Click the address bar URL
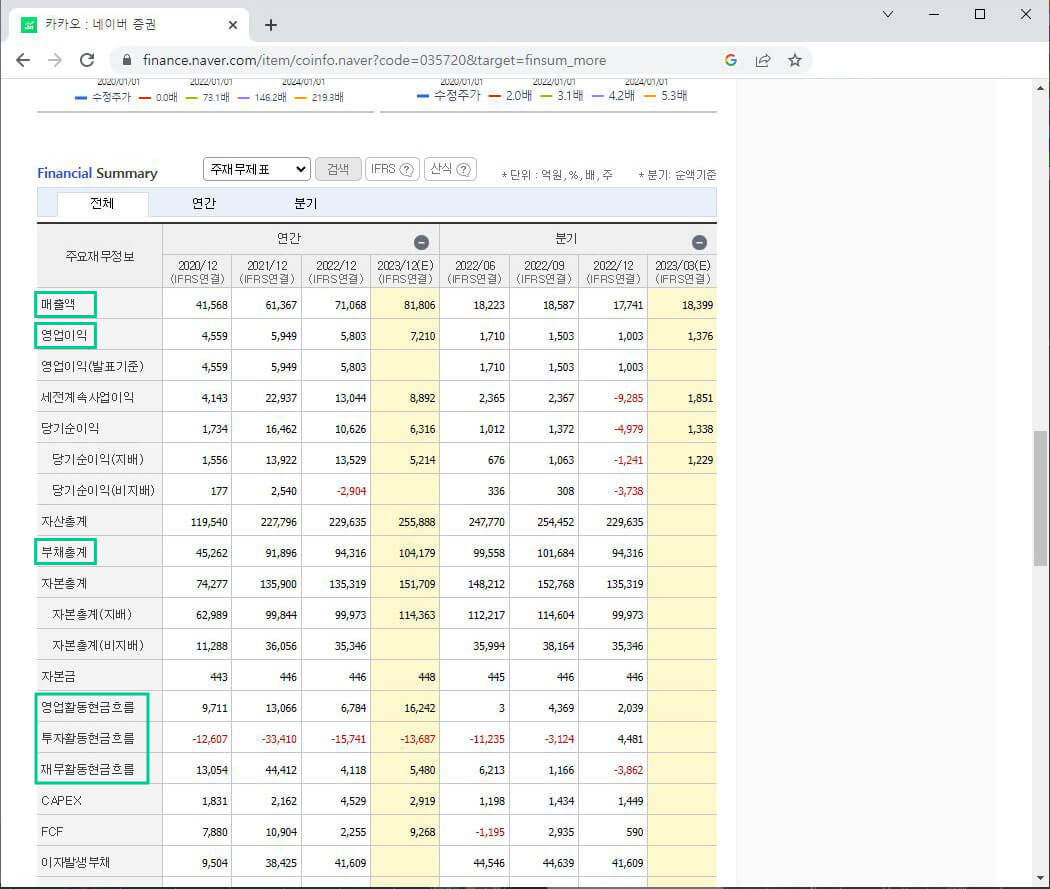Viewport: 1050px width, 889px height. click(x=374, y=60)
